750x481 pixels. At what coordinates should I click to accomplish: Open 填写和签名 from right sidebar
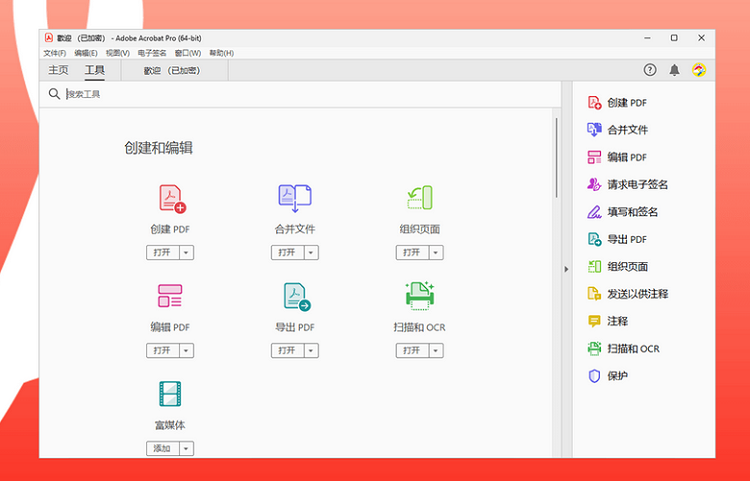pos(623,212)
